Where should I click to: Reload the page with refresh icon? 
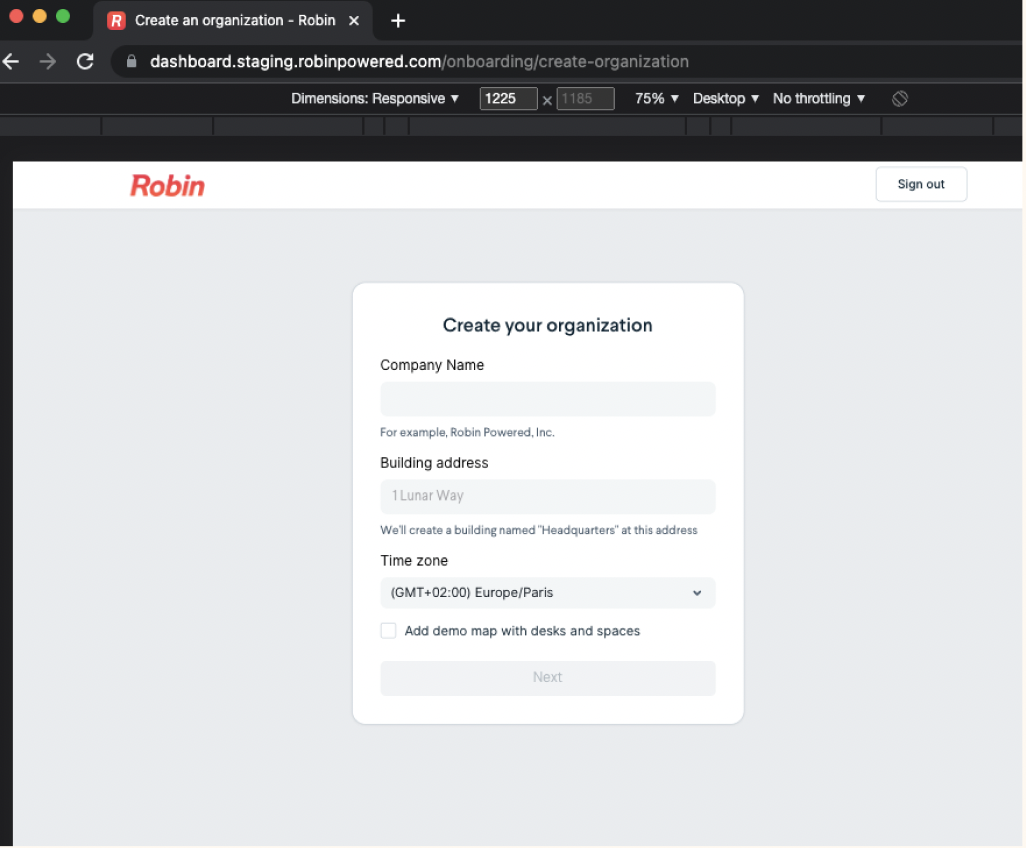(x=85, y=62)
